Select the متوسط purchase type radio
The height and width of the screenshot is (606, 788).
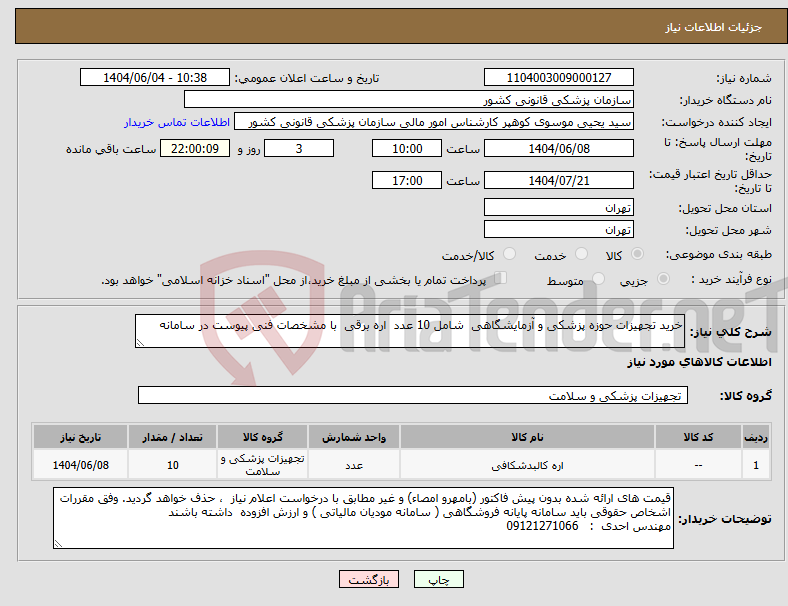click(599, 278)
